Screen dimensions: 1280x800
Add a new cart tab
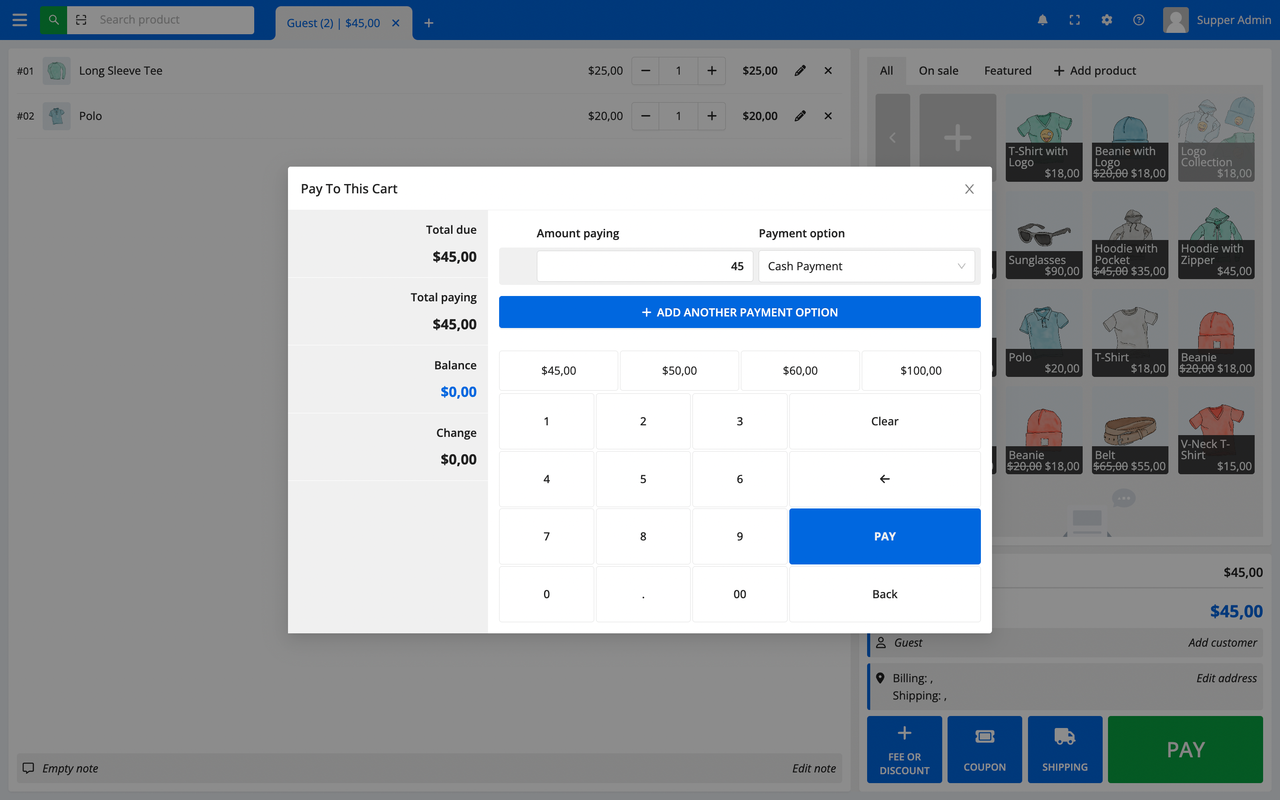[x=429, y=23]
